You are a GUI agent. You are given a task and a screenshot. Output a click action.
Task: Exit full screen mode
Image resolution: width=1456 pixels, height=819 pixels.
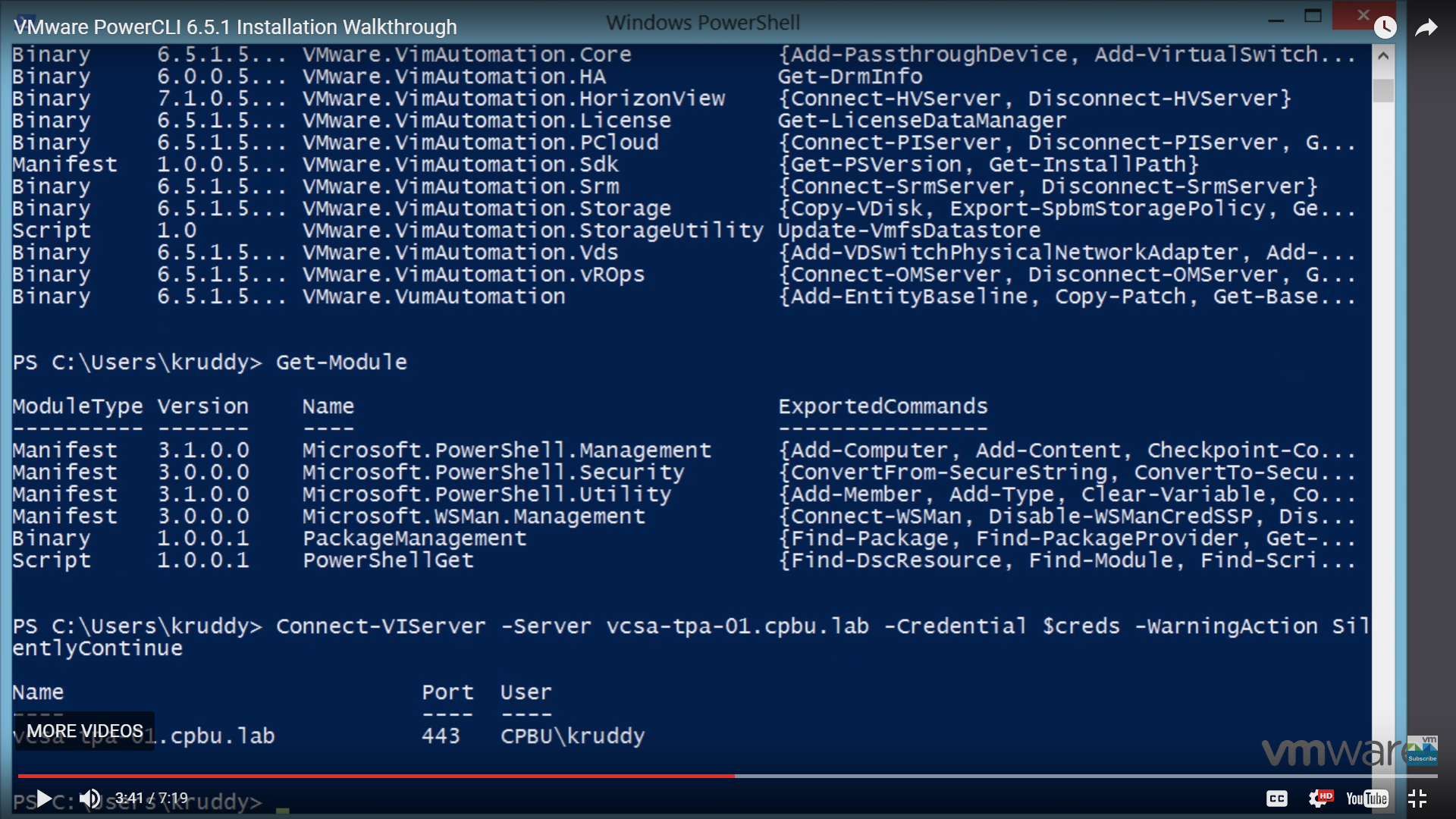(1417, 799)
